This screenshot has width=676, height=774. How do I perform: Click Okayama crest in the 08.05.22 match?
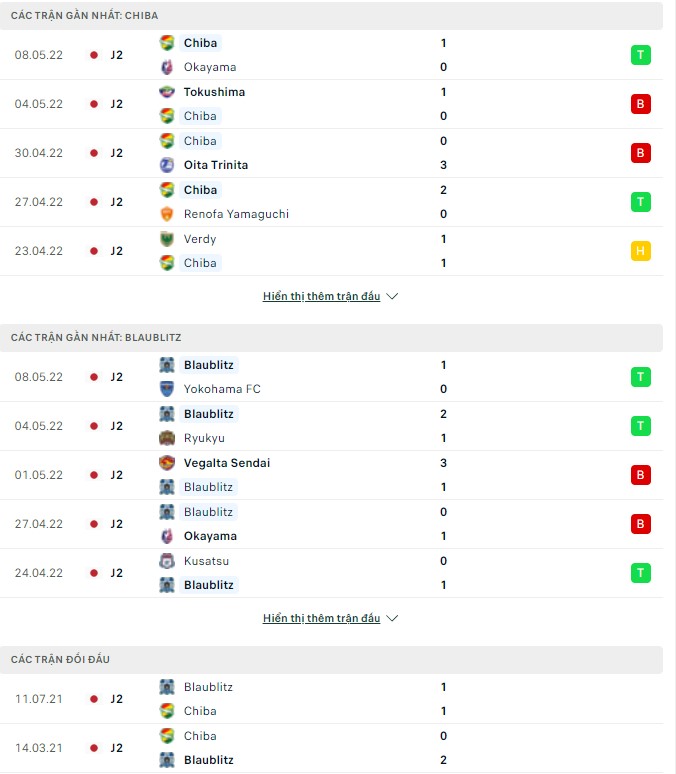click(167, 67)
